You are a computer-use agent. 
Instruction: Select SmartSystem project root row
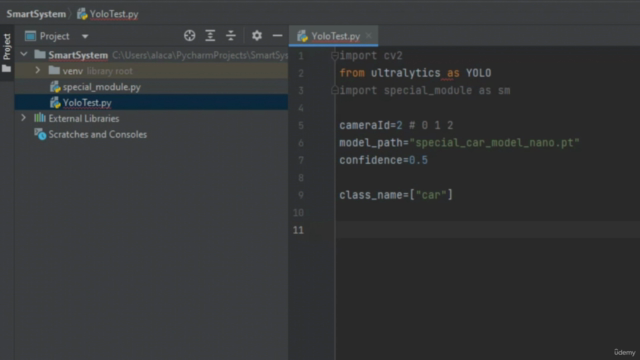[151, 55]
